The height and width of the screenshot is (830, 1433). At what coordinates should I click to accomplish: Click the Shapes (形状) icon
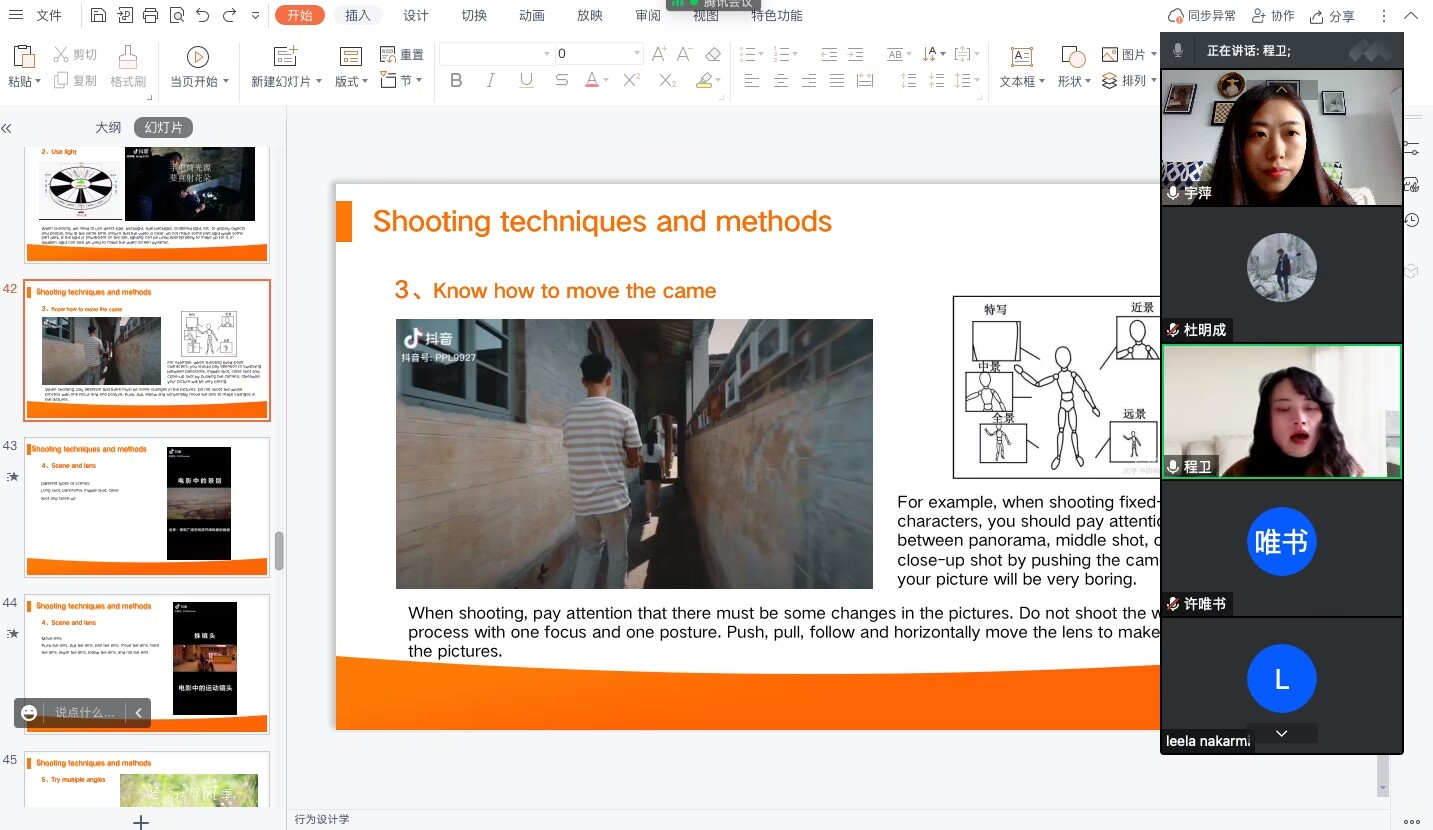click(1073, 58)
